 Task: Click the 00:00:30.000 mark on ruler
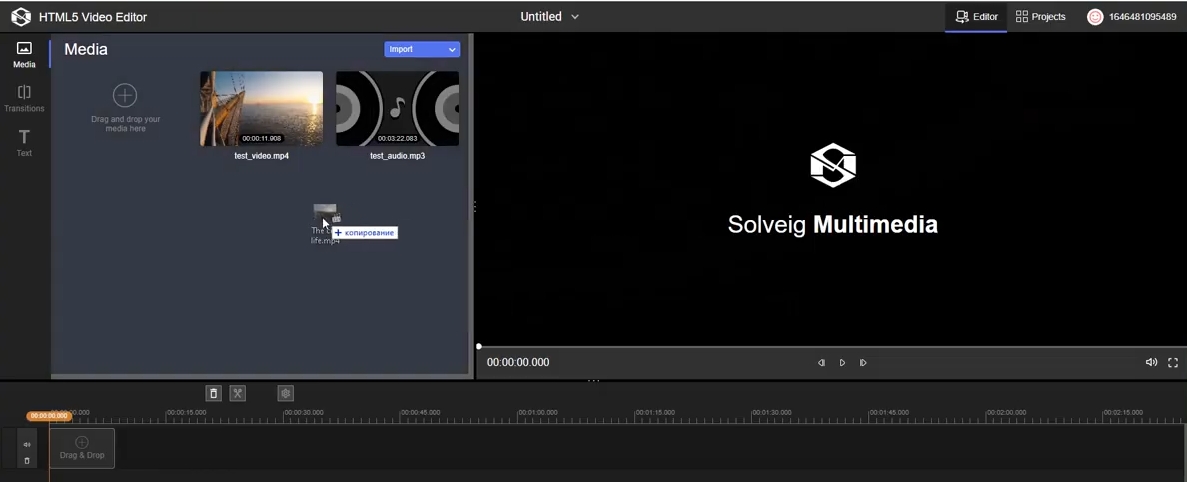(x=304, y=412)
